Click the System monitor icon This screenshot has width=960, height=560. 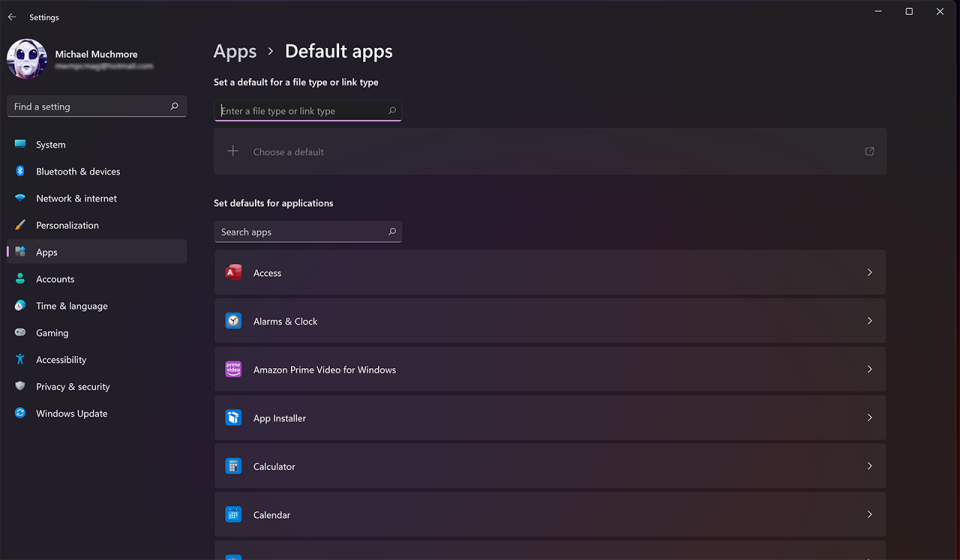(x=20, y=144)
